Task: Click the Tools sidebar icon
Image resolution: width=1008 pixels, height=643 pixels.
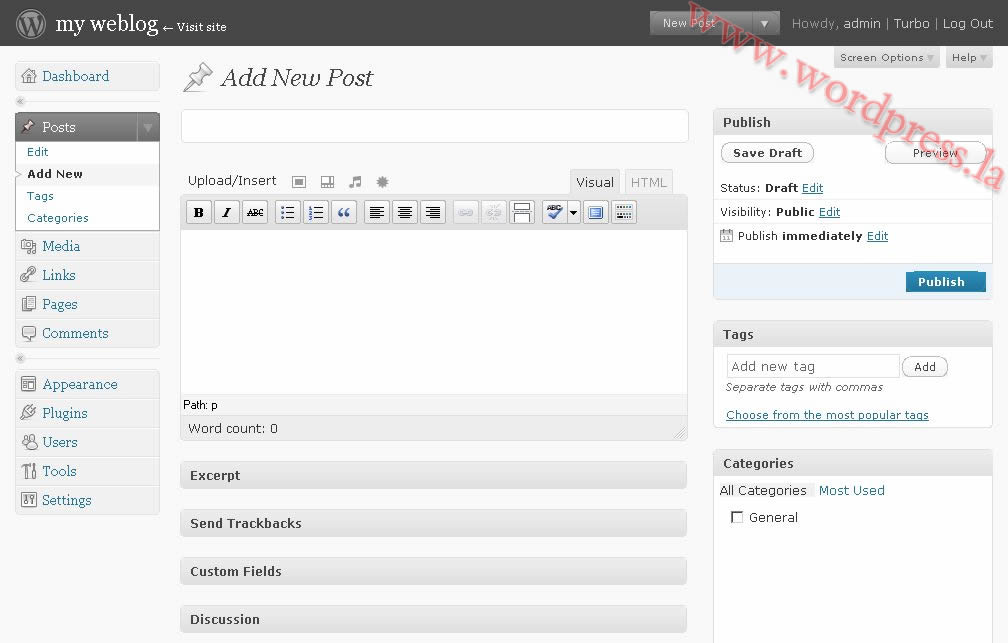Action: point(29,471)
